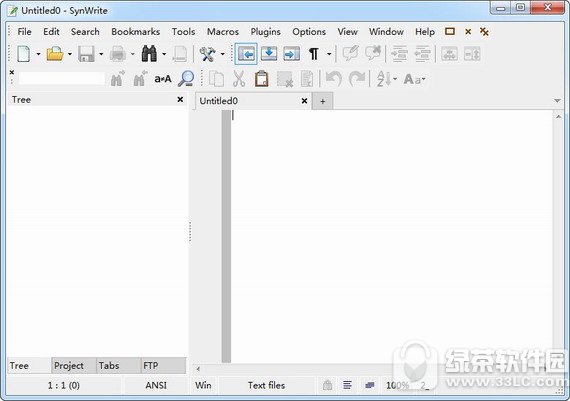570x401 pixels.
Task: Close the Tree panel
Action: coord(180,99)
